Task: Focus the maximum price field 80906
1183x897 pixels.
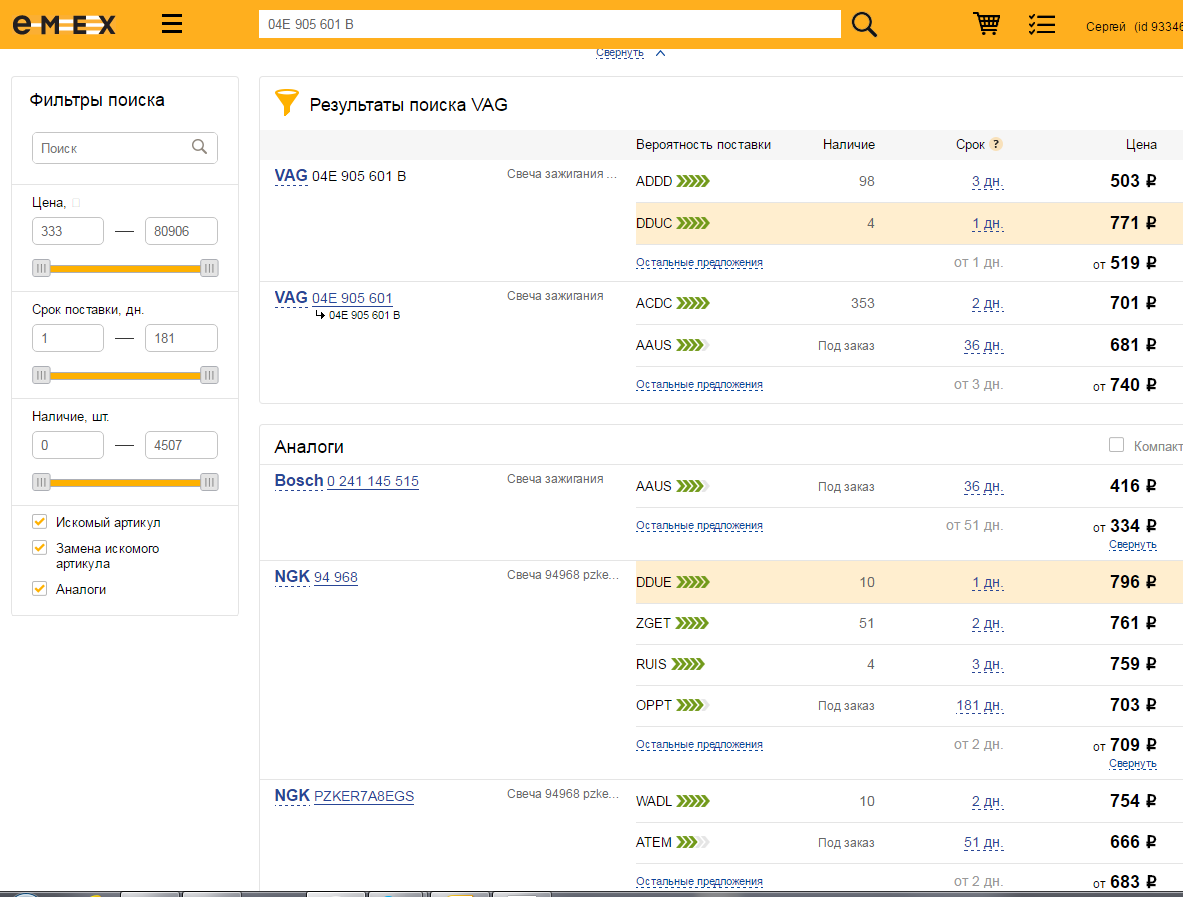Action: point(181,231)
